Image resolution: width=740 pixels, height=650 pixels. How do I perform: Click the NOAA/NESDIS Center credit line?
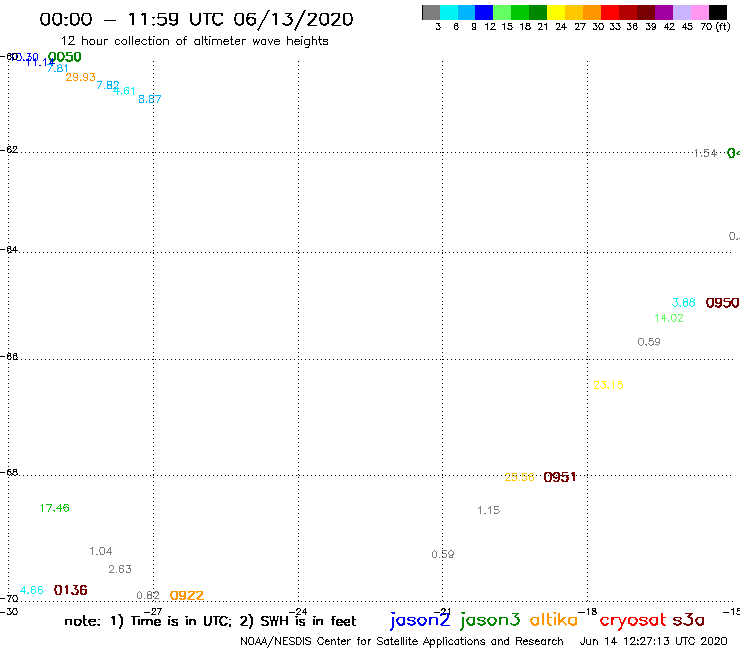point(402,642)
